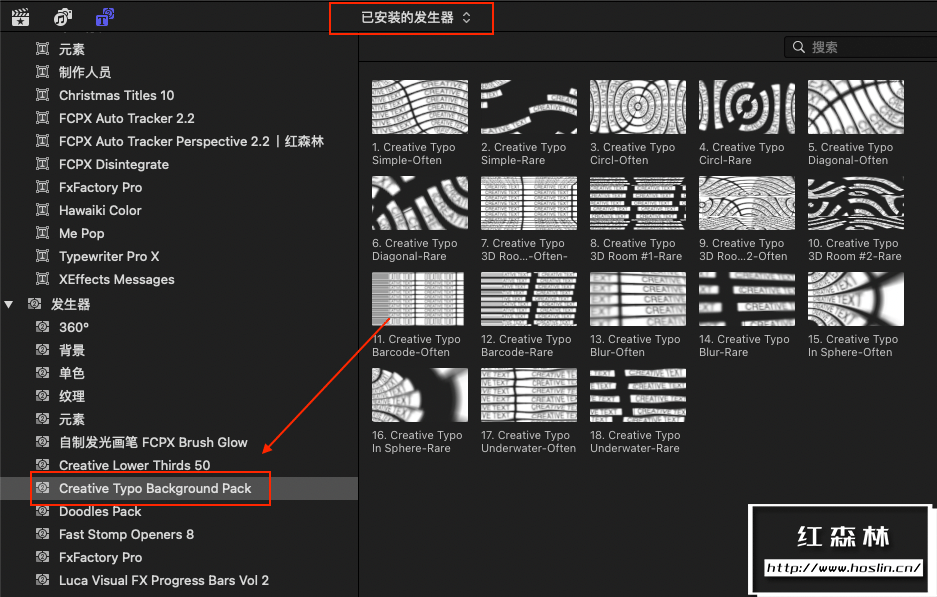This screenshot has width=937, height=597.
Task: Select 10. Creative Typo 3D Room #2-Rare thumbnail
Action: pyautogui.click(x=856, y=203)
